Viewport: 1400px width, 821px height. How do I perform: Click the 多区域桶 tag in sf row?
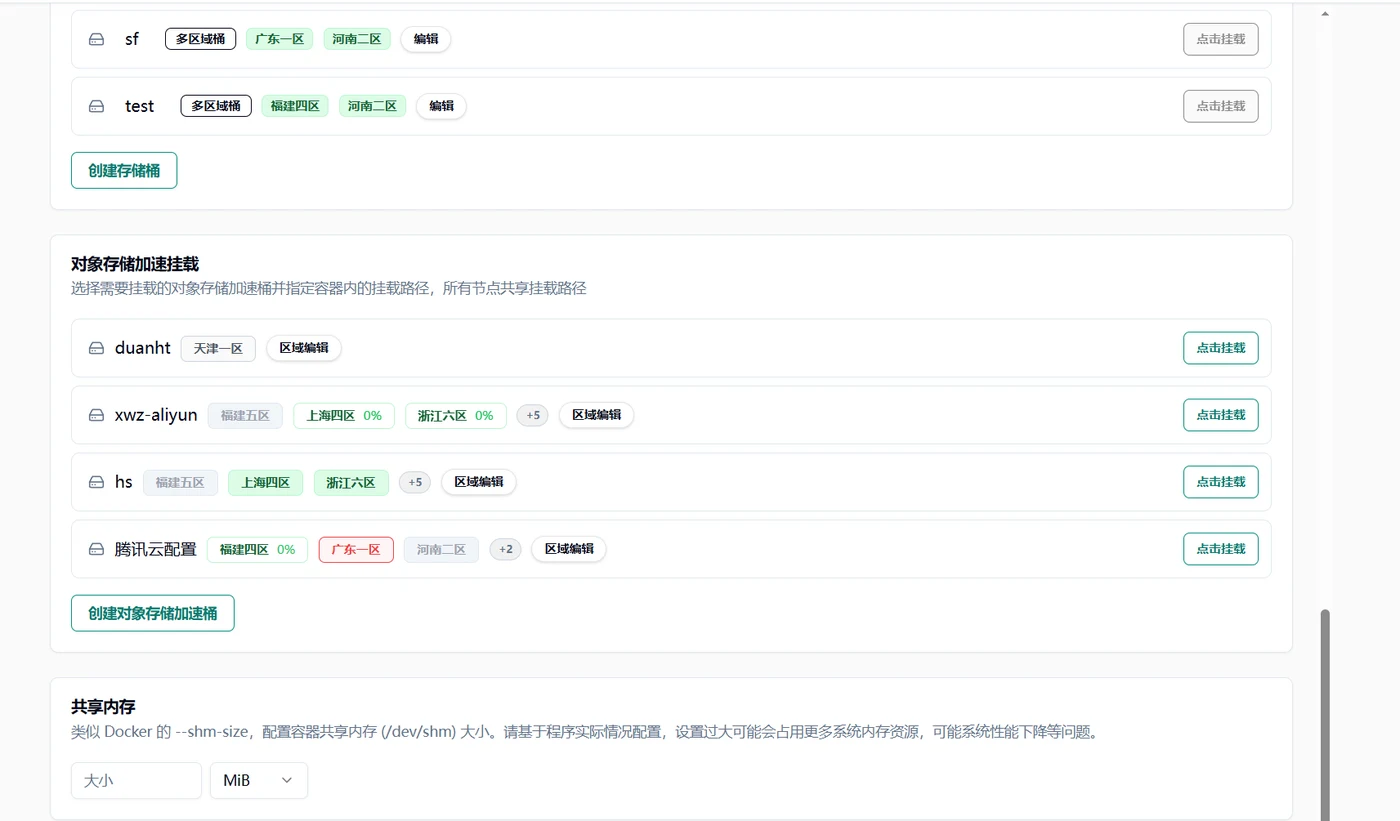(200, 39)
